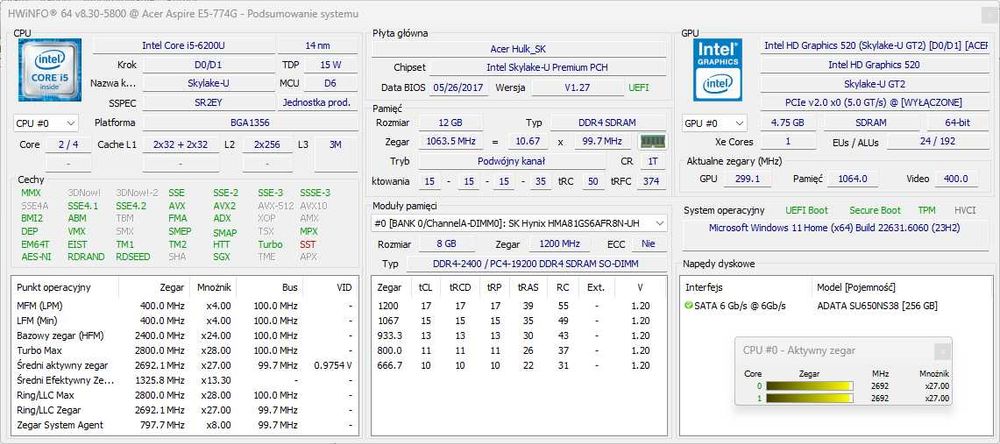
Task: Click the memory type DDR4 SDRAM
Action: [x=608, y=122]
